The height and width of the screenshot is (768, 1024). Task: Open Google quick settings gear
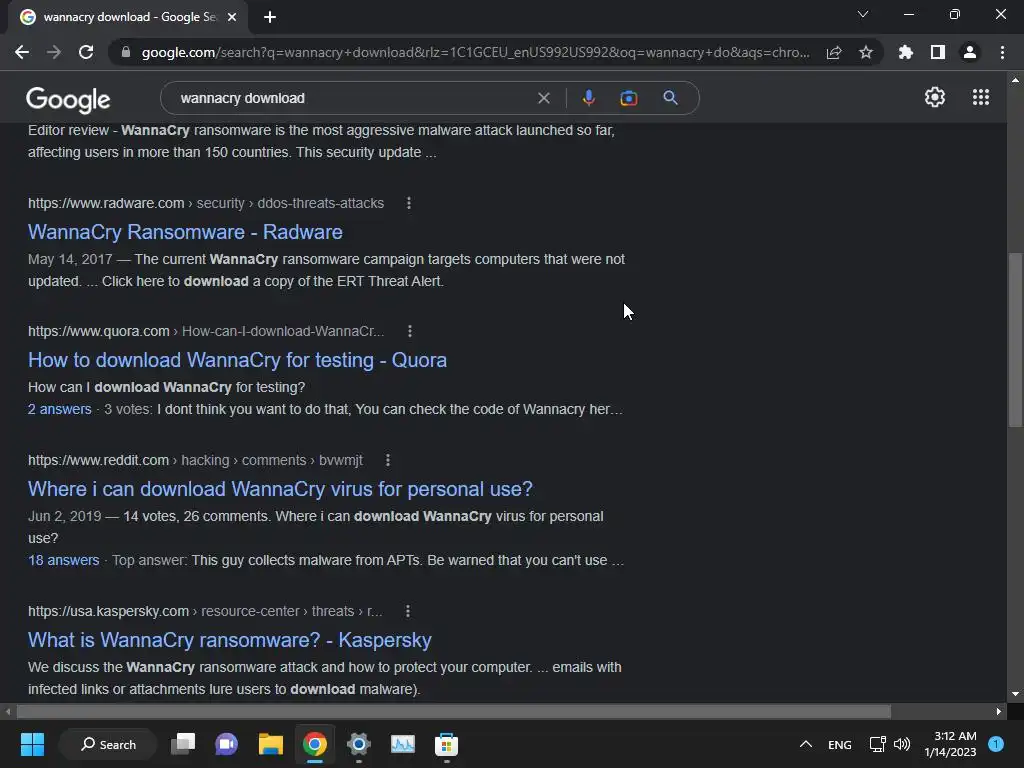tap(935, 97)
